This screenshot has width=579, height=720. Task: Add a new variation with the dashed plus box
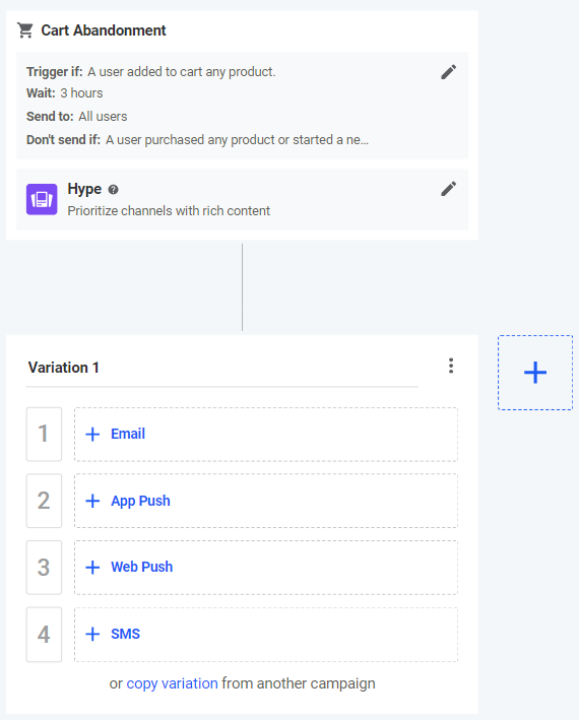pyautogui.click(x=535, y=372)
